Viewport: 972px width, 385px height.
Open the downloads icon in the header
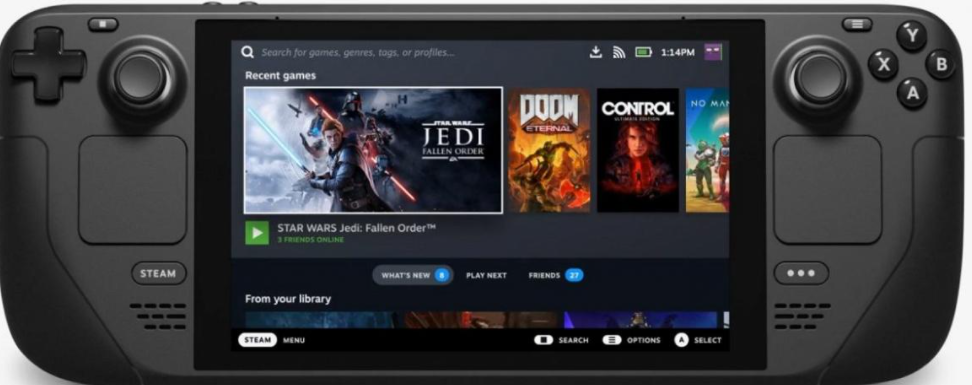point(596,52)
